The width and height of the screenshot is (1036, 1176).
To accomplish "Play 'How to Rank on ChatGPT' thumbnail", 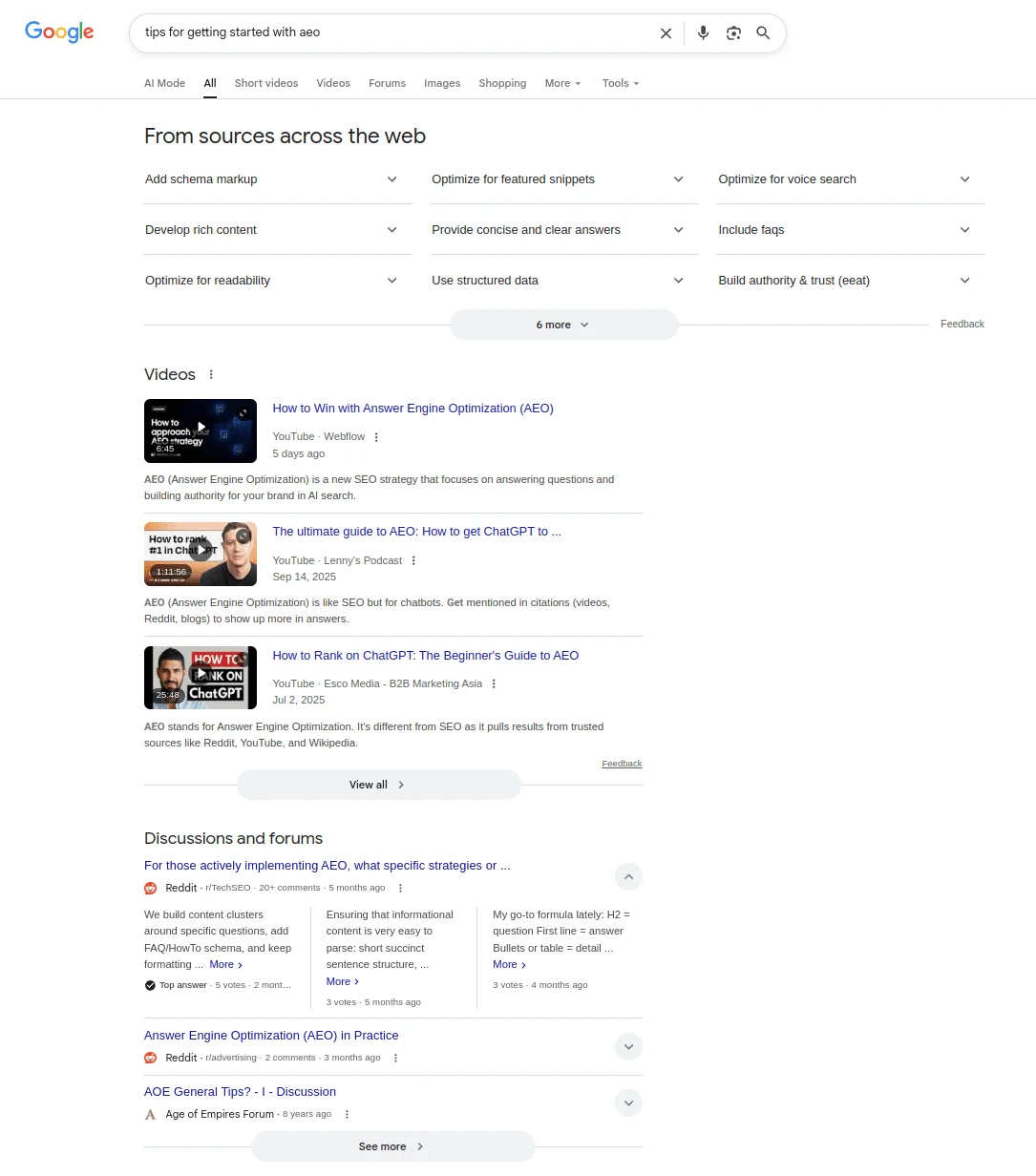I will (201, 678).
